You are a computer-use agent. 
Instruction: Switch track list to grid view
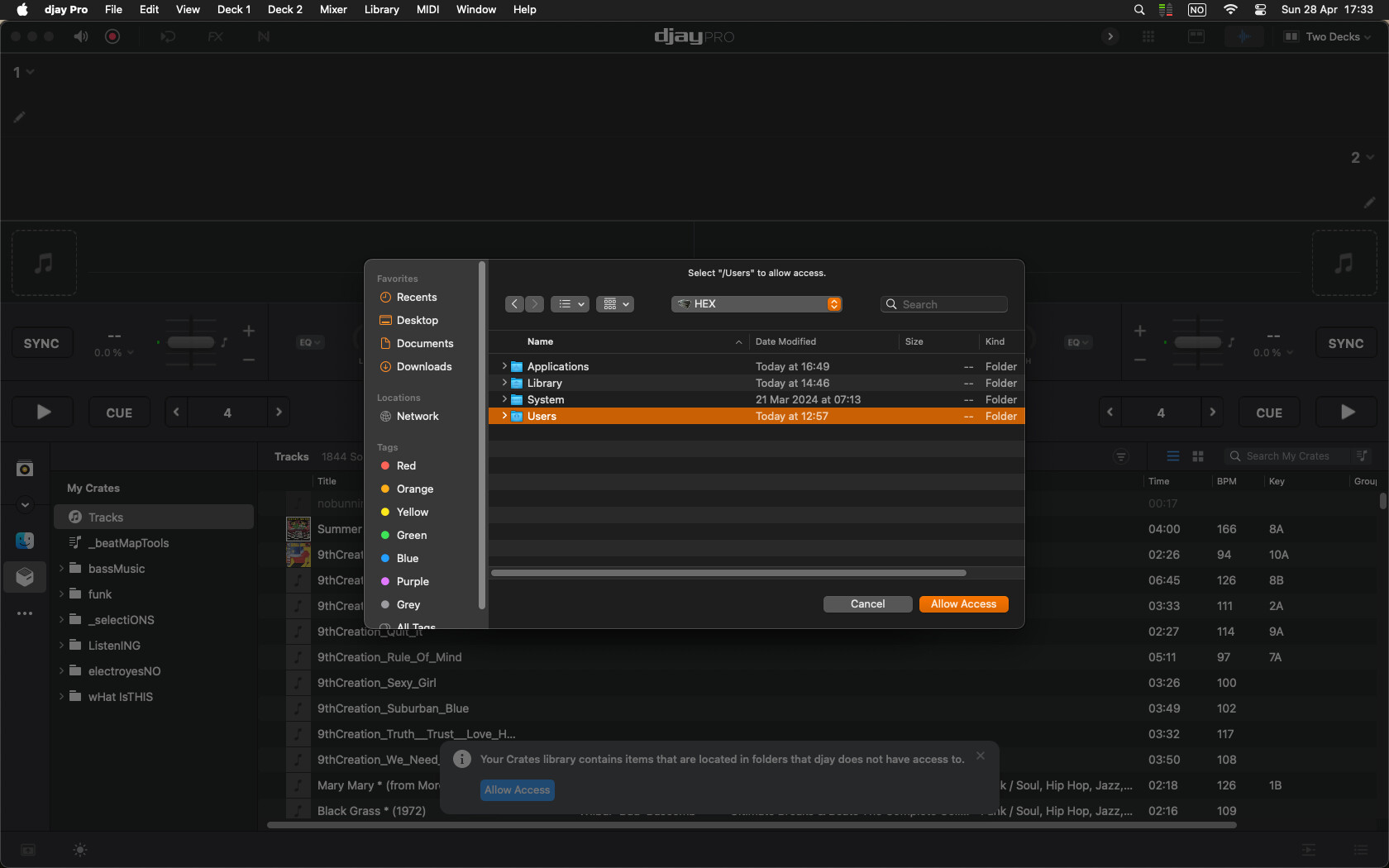point(1198,456)
